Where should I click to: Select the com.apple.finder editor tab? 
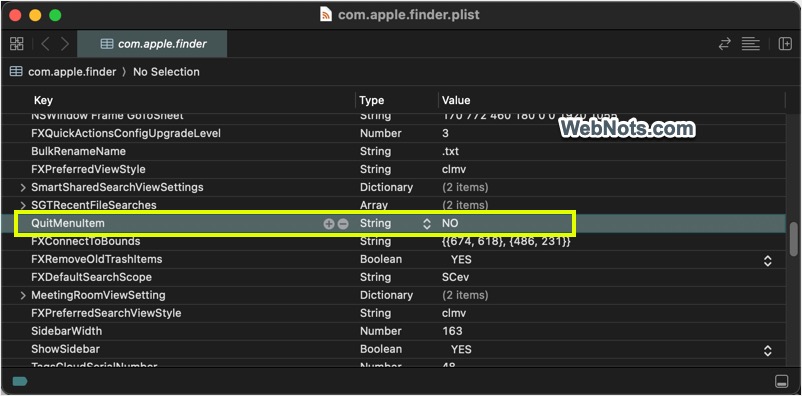[x=152, y=44]
